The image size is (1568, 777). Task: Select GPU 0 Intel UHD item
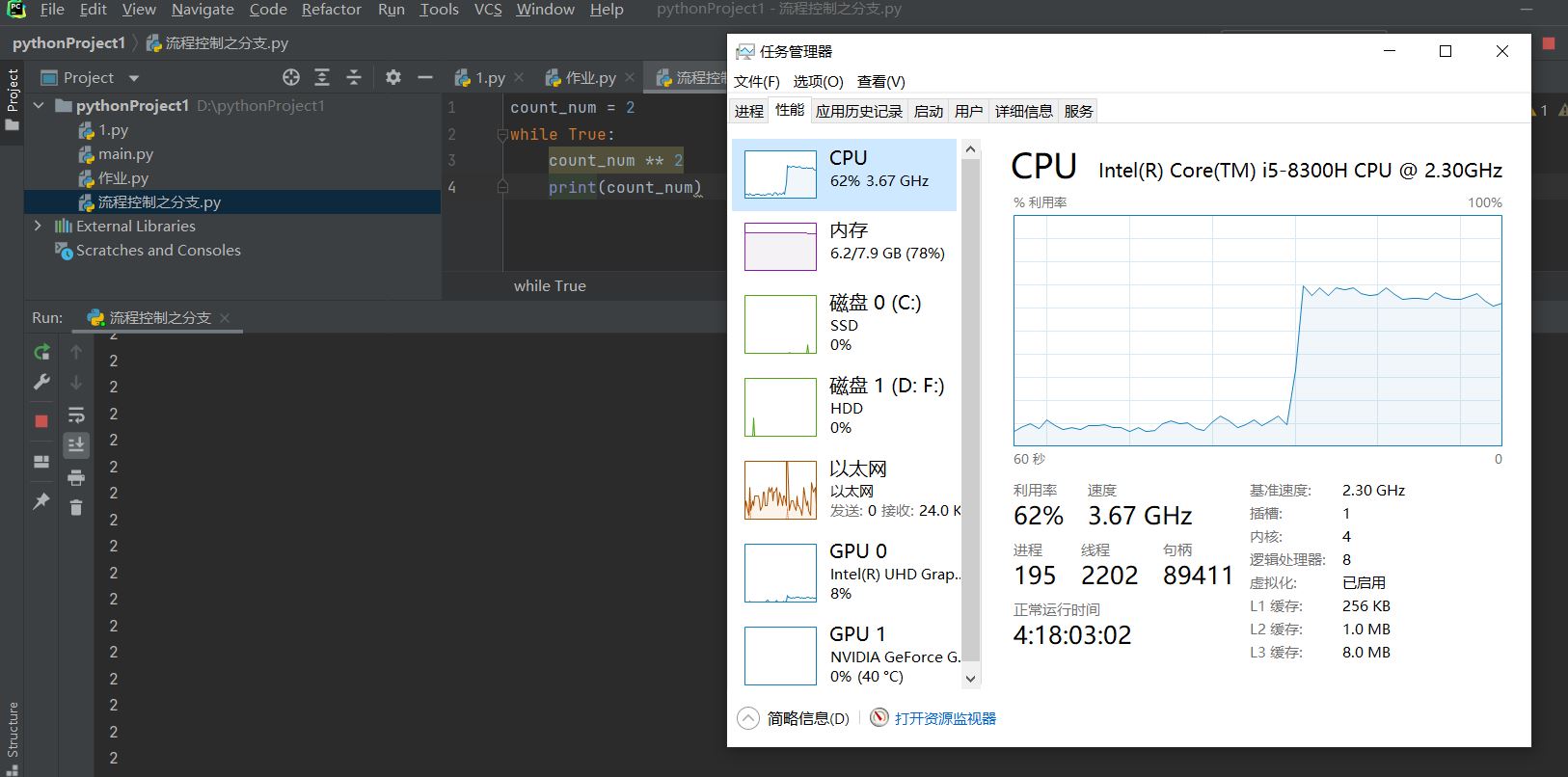[845, 572]
